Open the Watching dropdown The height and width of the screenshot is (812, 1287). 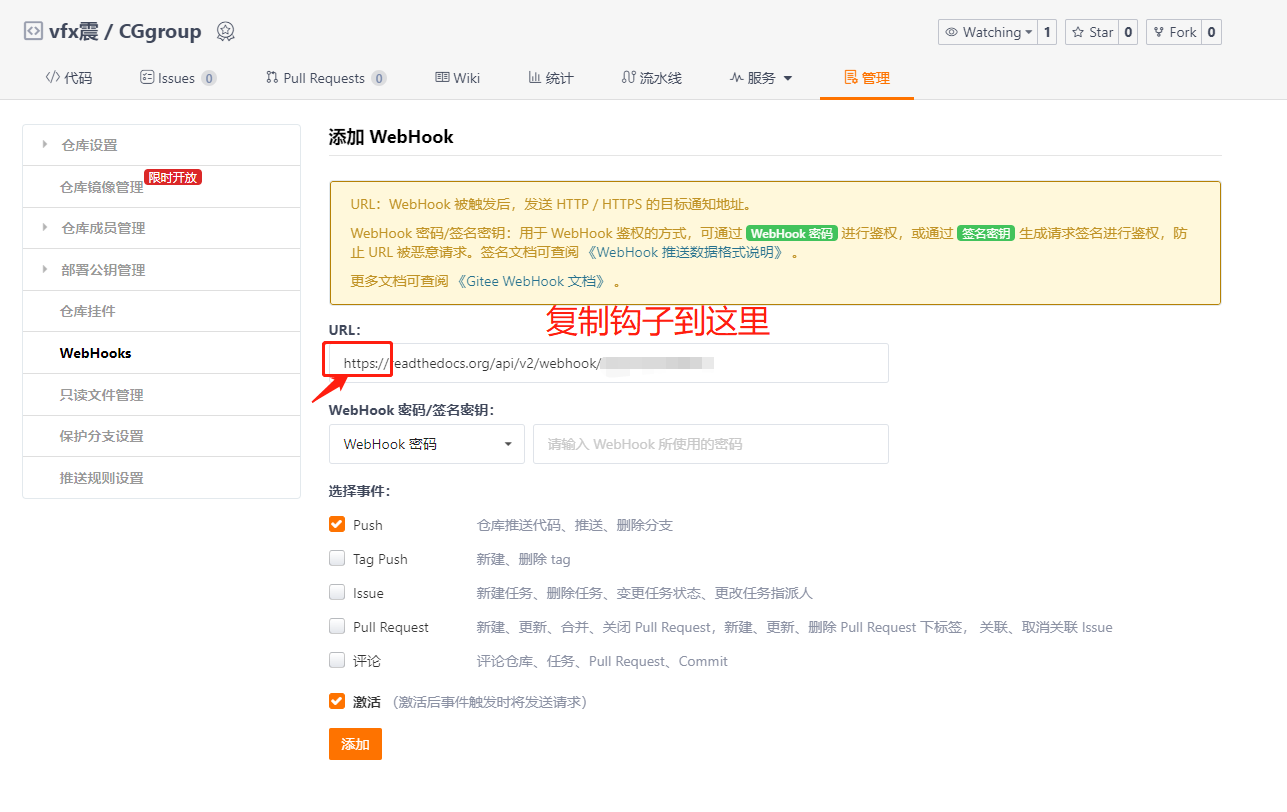tap(988, 32)
